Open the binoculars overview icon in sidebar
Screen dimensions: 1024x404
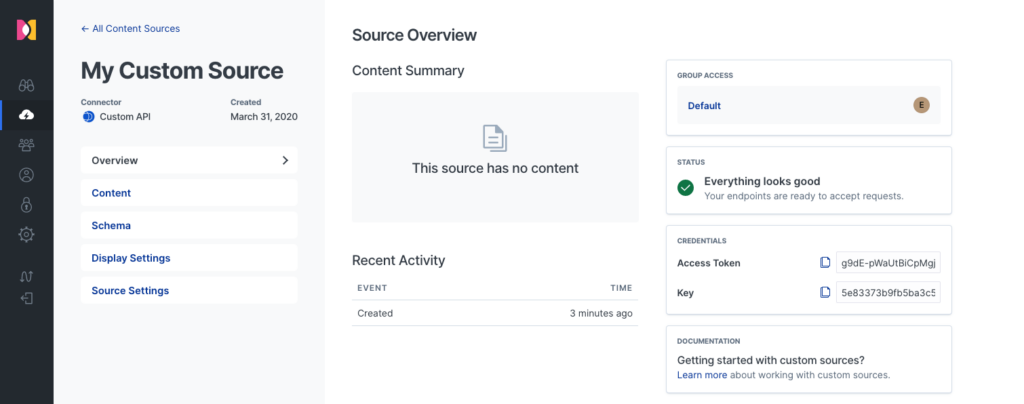click(26, 85)
